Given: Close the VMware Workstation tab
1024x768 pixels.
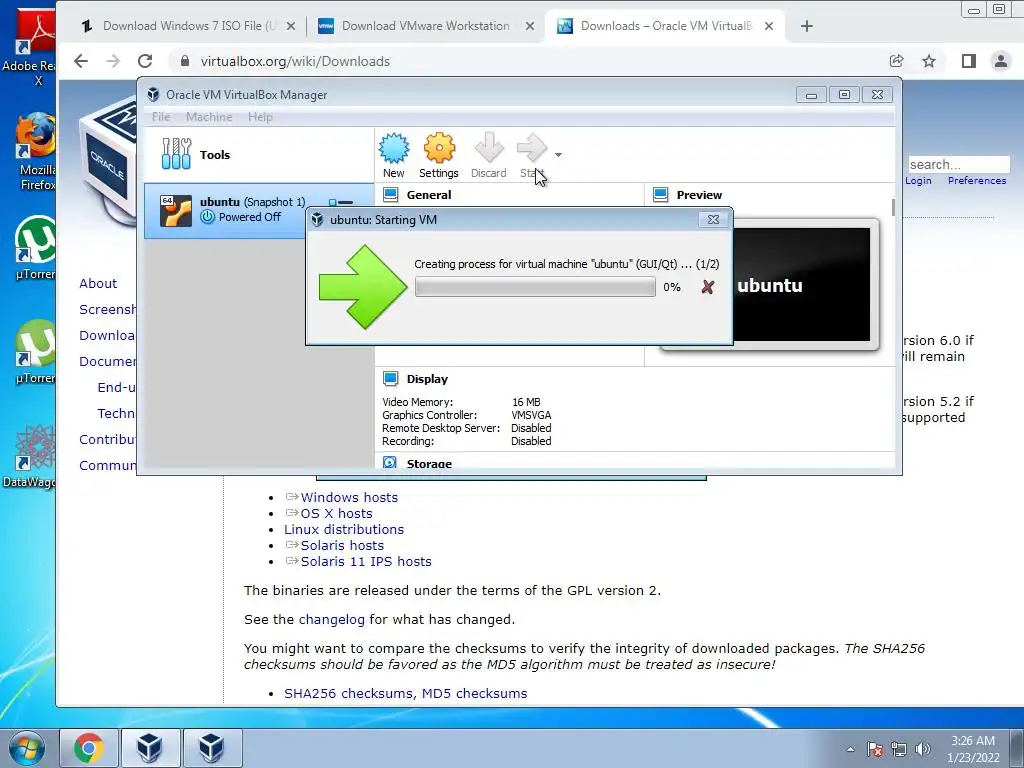Looking at the screenshot, I should (x=530, y=26).
